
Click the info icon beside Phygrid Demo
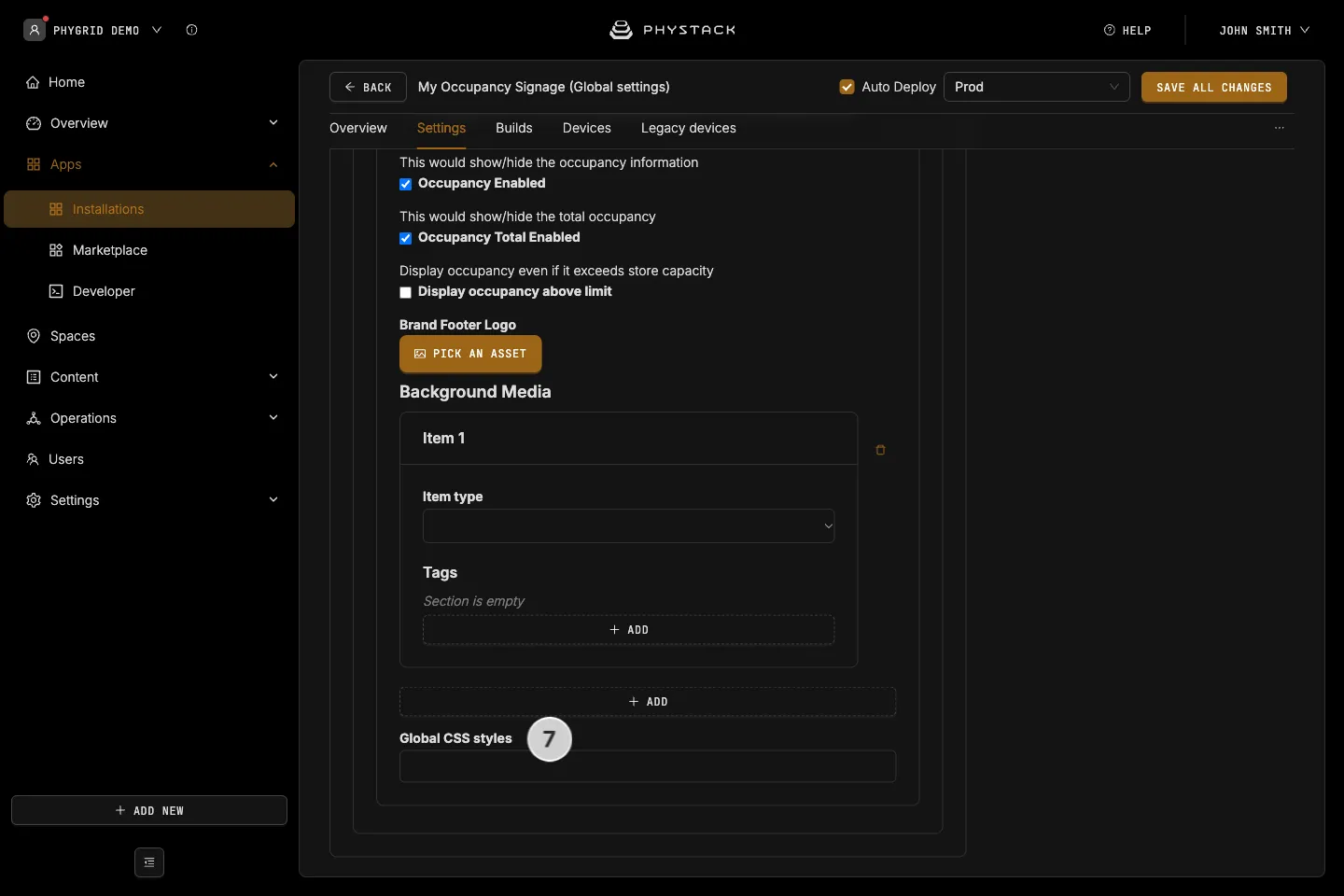191,30
